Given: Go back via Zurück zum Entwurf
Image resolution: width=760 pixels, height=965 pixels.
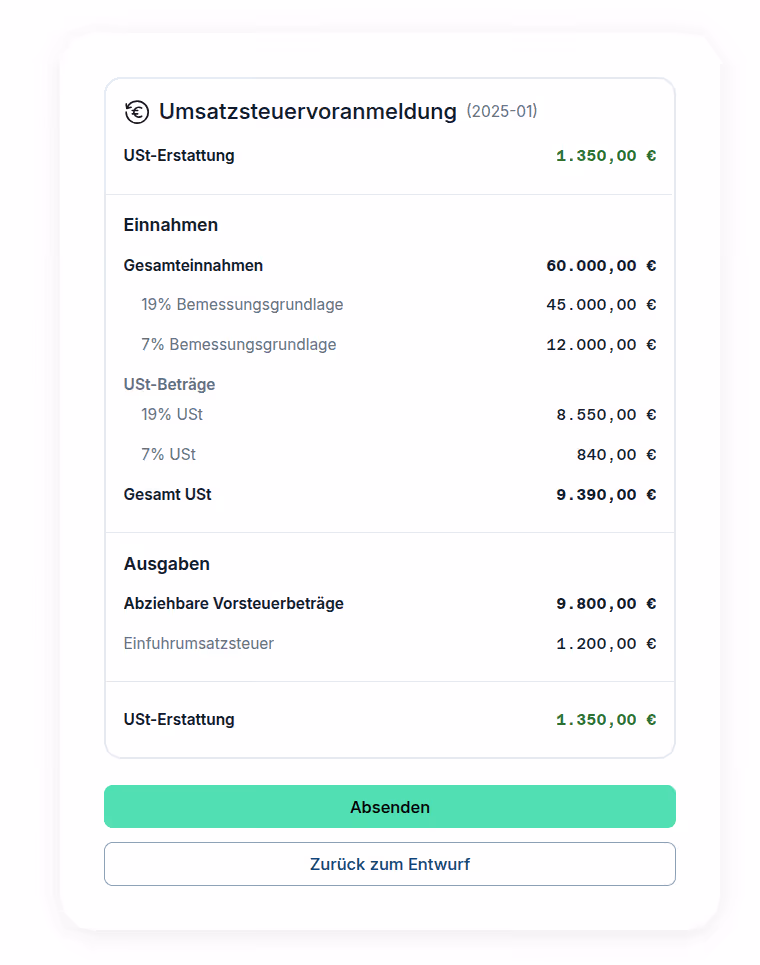Looking at the screenshot, I should [x=390, y=864].
